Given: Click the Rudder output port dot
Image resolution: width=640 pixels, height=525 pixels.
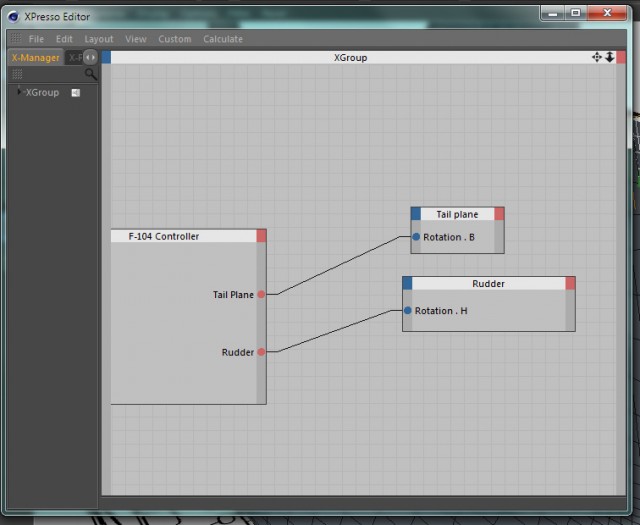Looking at the screenshot, I should [x=261, y=351].
